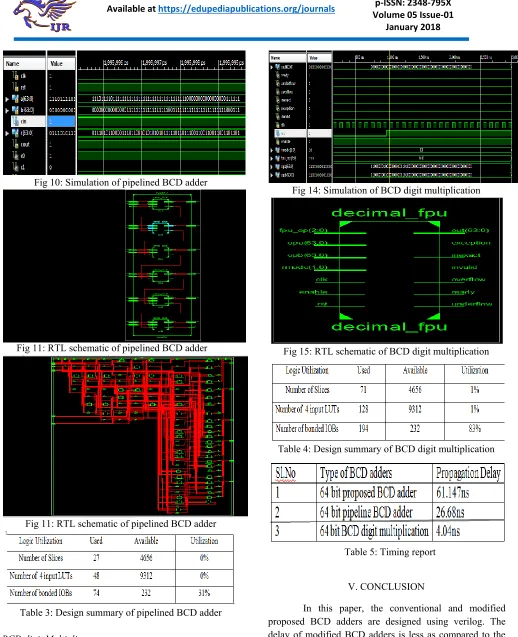The image size is (518, 637).
Task: Expand the b[63:0] bus in Fig 10
Action: pos(7,110)
